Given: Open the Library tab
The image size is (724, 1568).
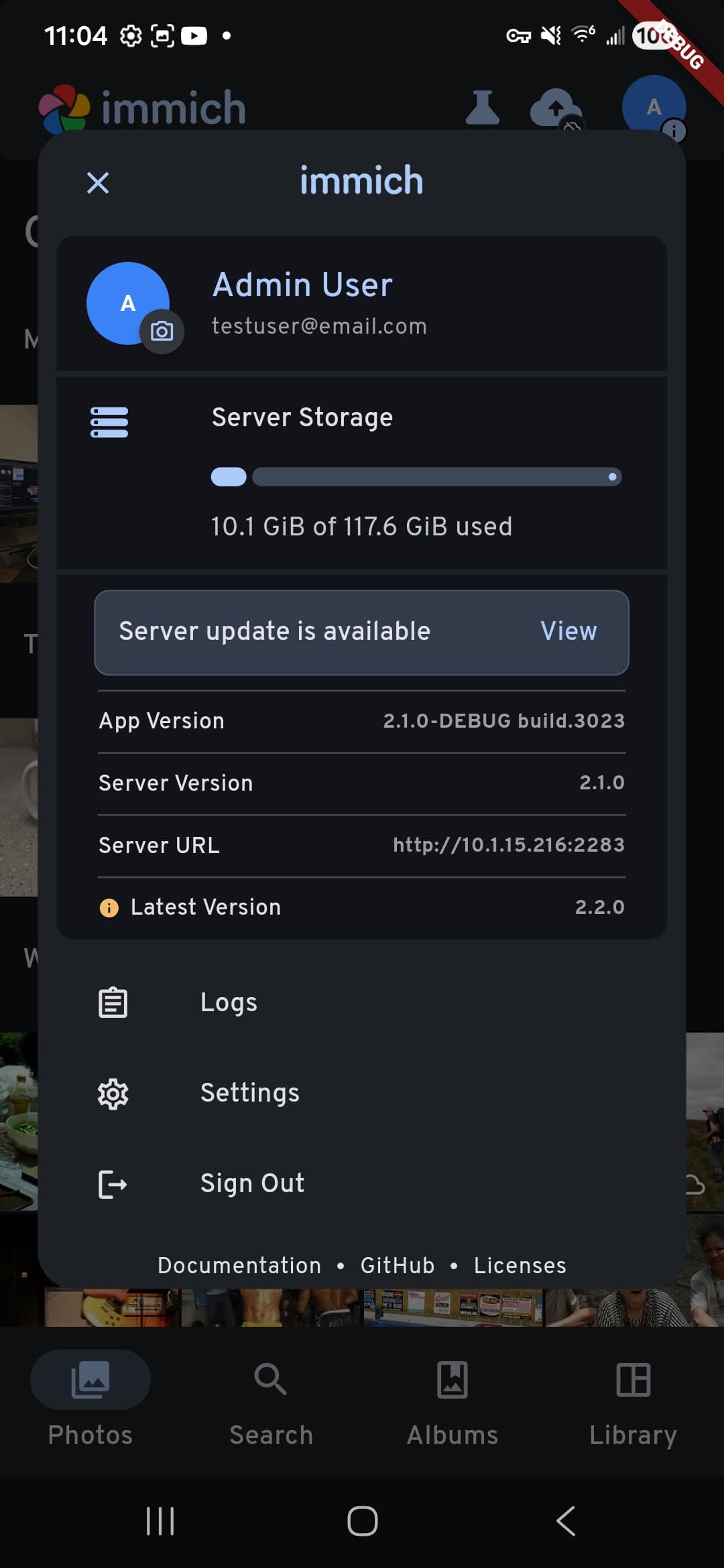Looking at the screenshot, I should pyautogui.click(x=633, y=1397).
